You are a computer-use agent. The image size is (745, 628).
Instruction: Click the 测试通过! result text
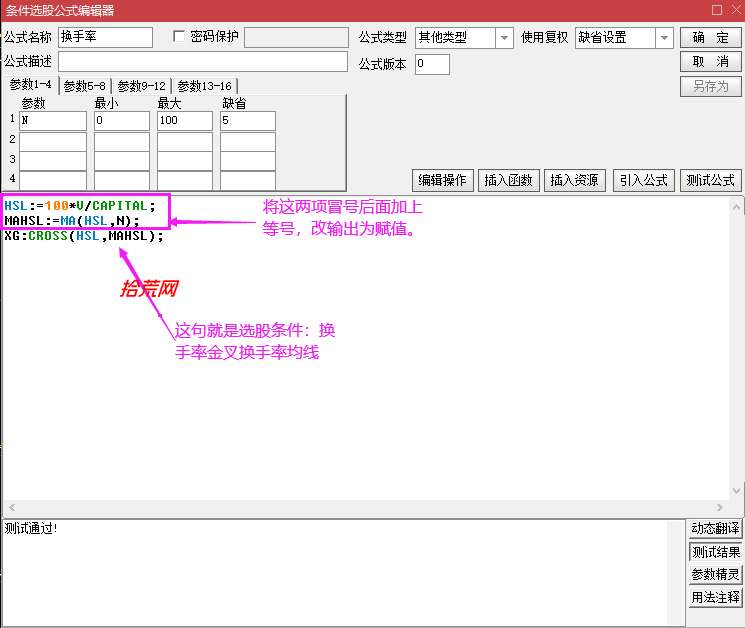point(31,528)
